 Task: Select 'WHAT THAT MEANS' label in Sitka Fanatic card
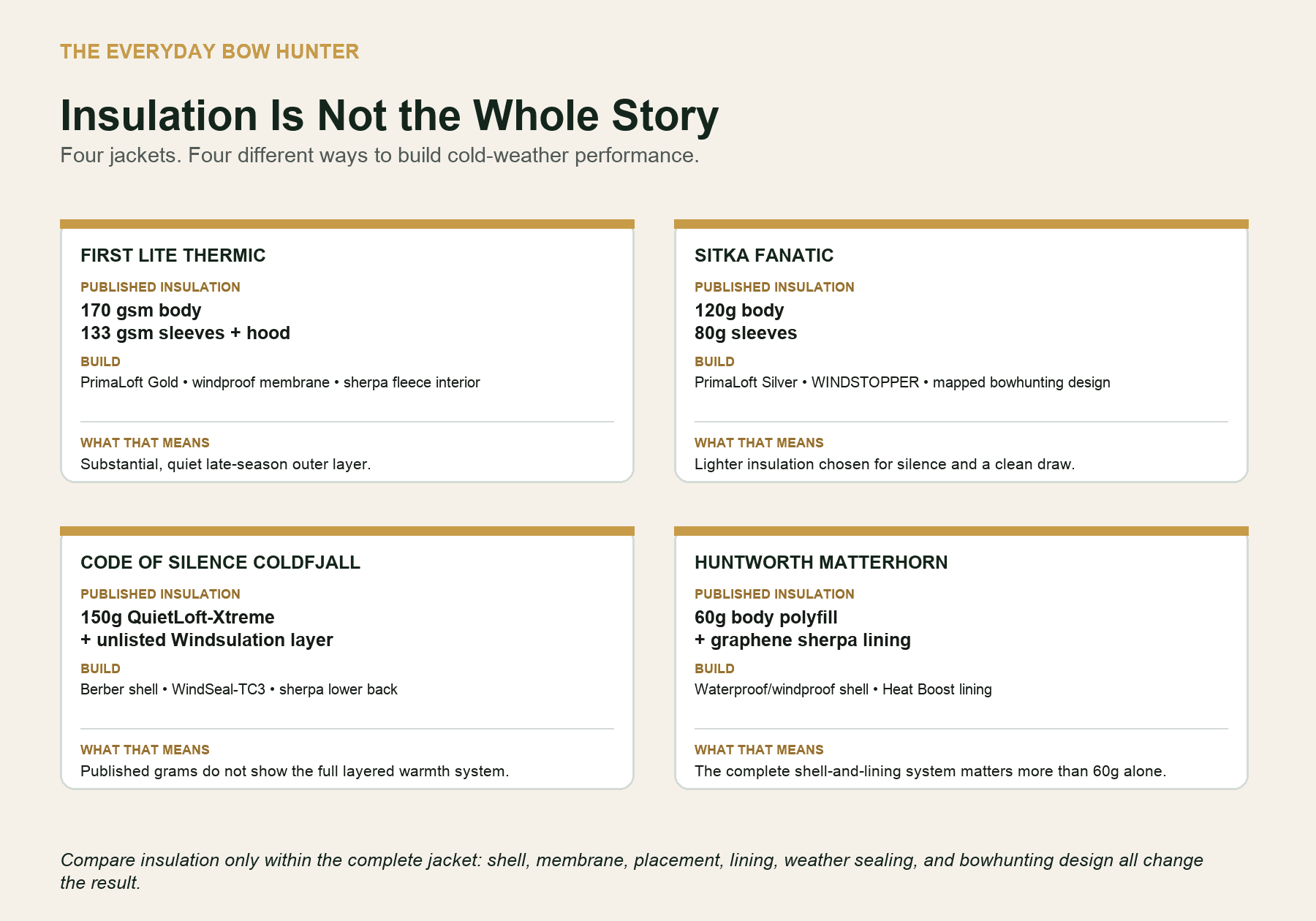point(759,443)
